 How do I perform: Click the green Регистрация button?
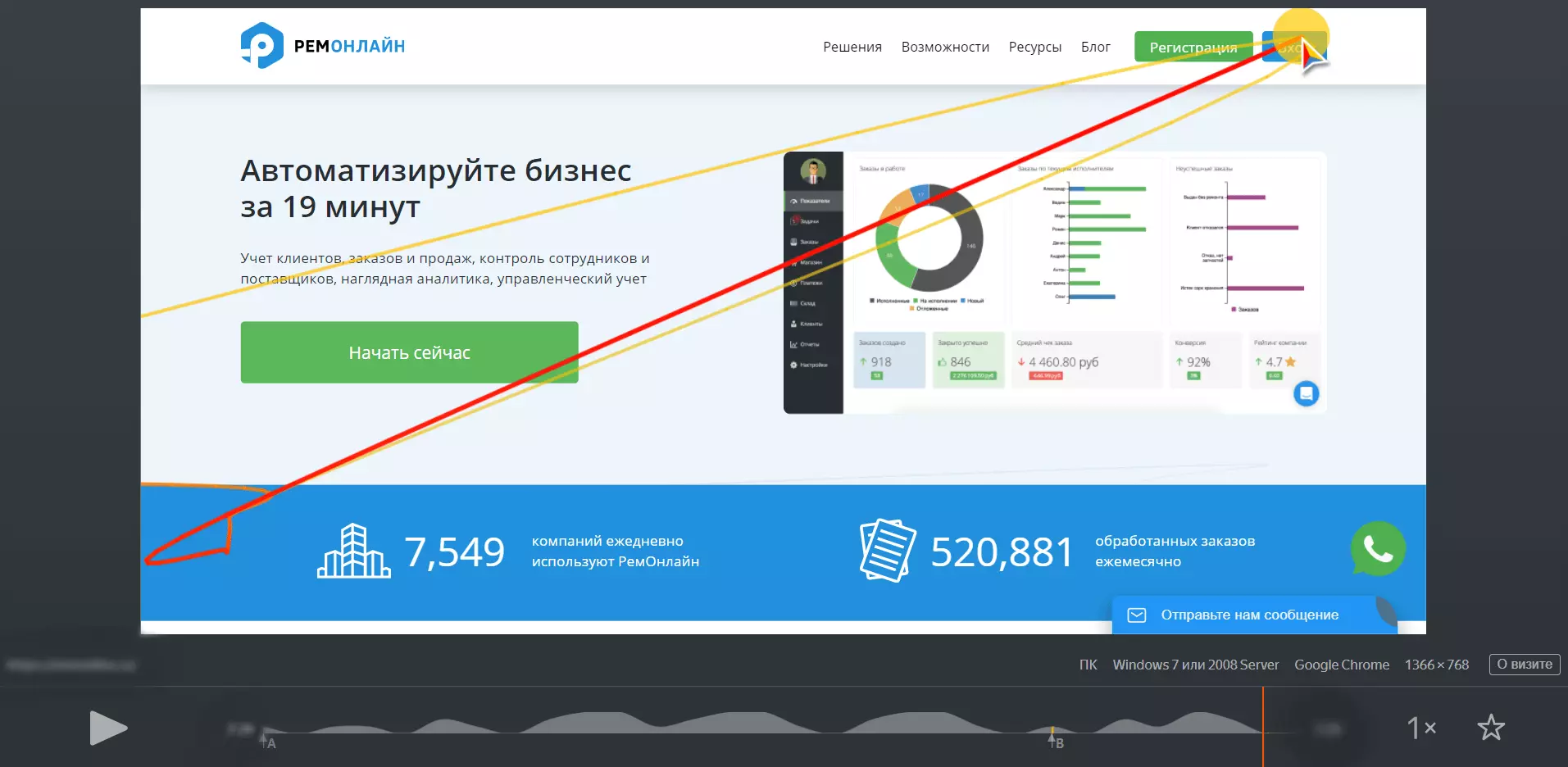1193,47
